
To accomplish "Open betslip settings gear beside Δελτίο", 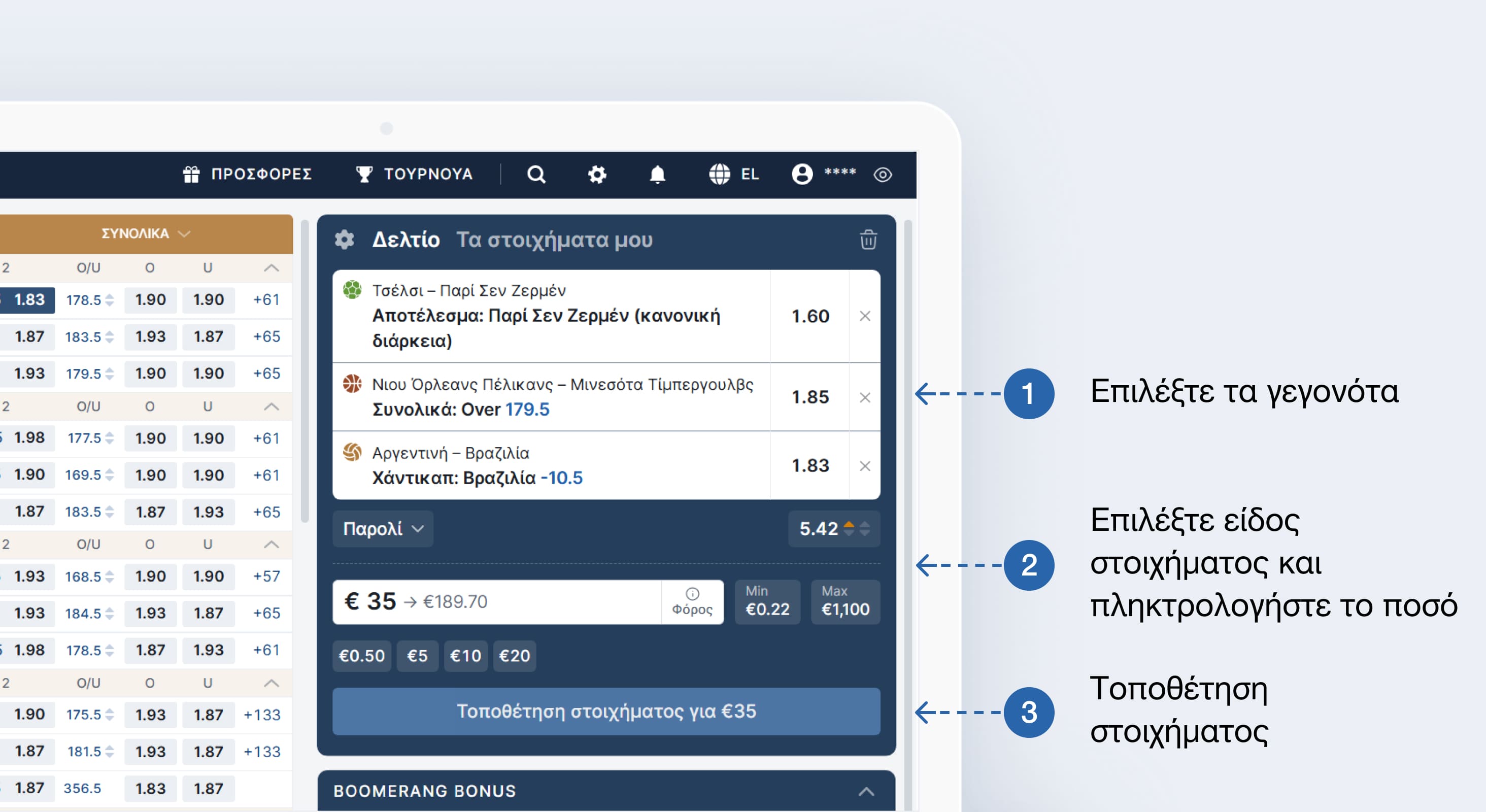I will 345,240.
